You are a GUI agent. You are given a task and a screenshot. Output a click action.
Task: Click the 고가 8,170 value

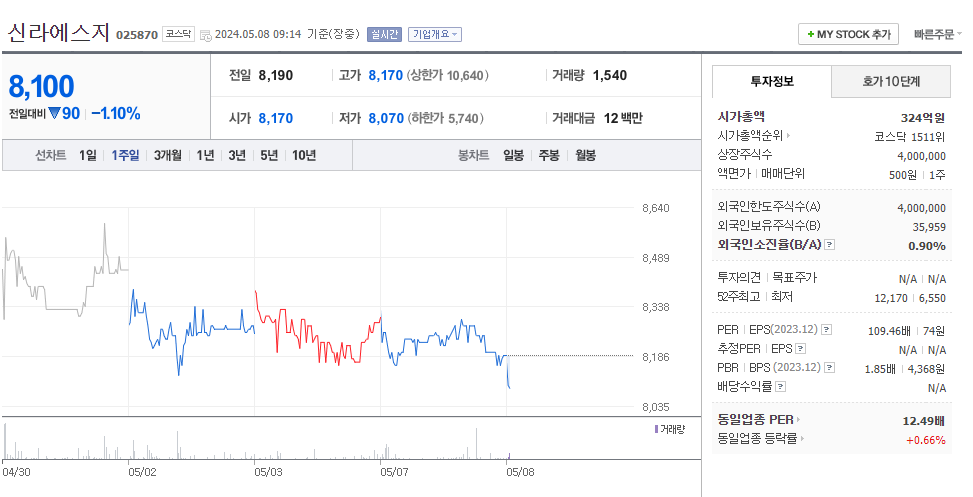[386, 76]
